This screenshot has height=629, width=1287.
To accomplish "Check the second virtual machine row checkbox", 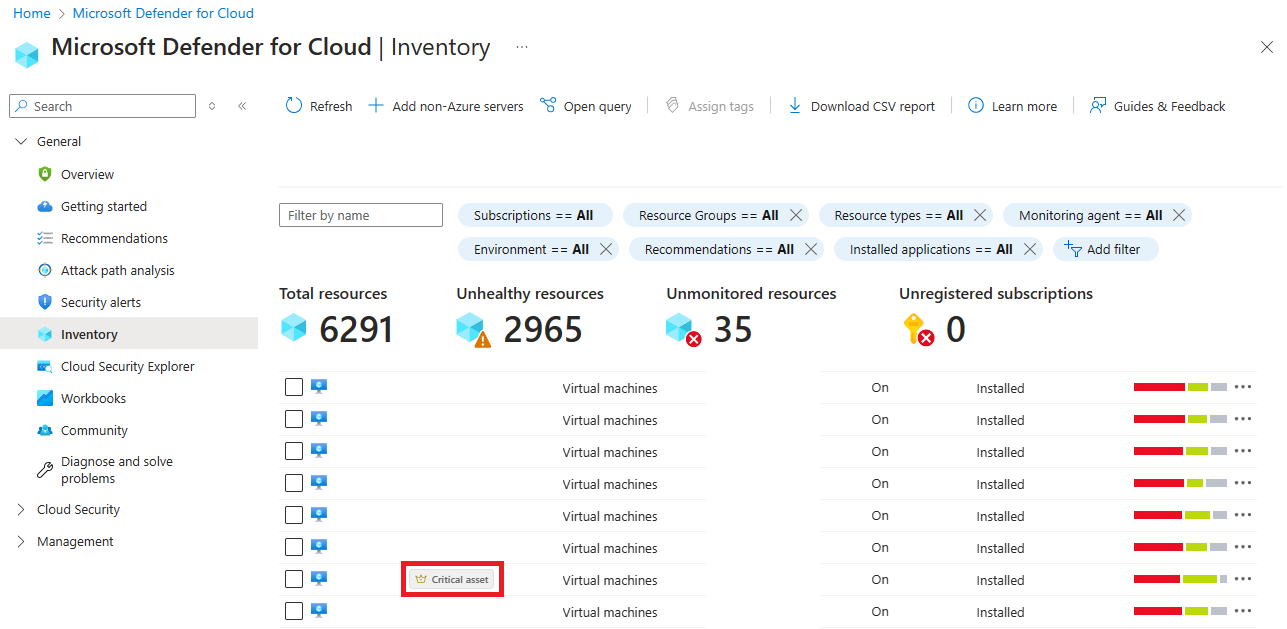I will pos(294,419).
